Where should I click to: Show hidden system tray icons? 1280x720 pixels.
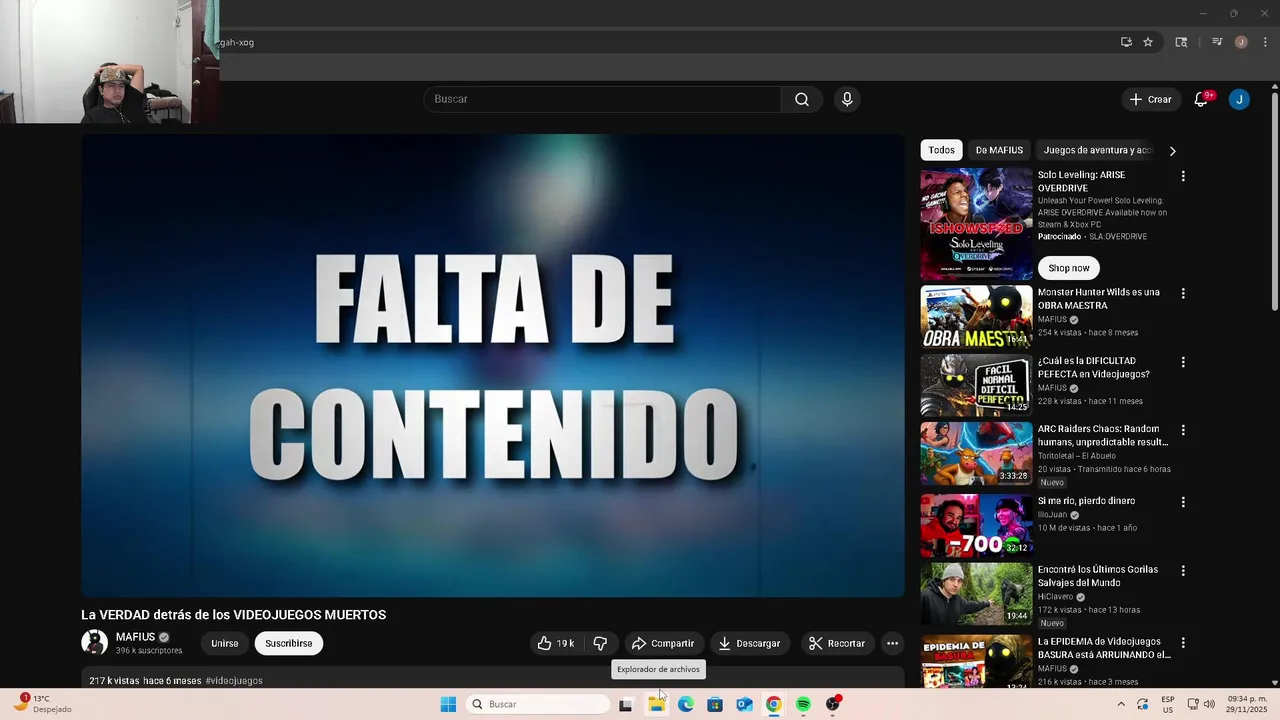[x=1120, y=704]
